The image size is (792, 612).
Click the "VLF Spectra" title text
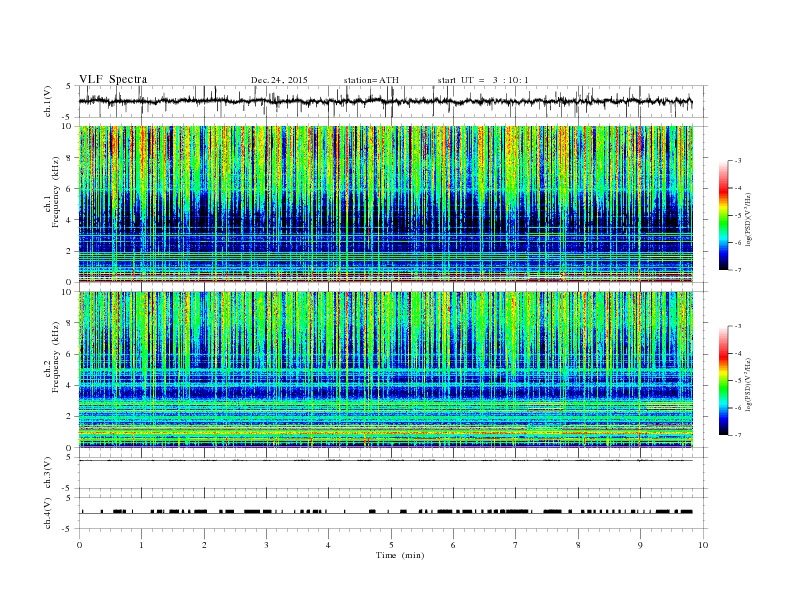(113, 79)
